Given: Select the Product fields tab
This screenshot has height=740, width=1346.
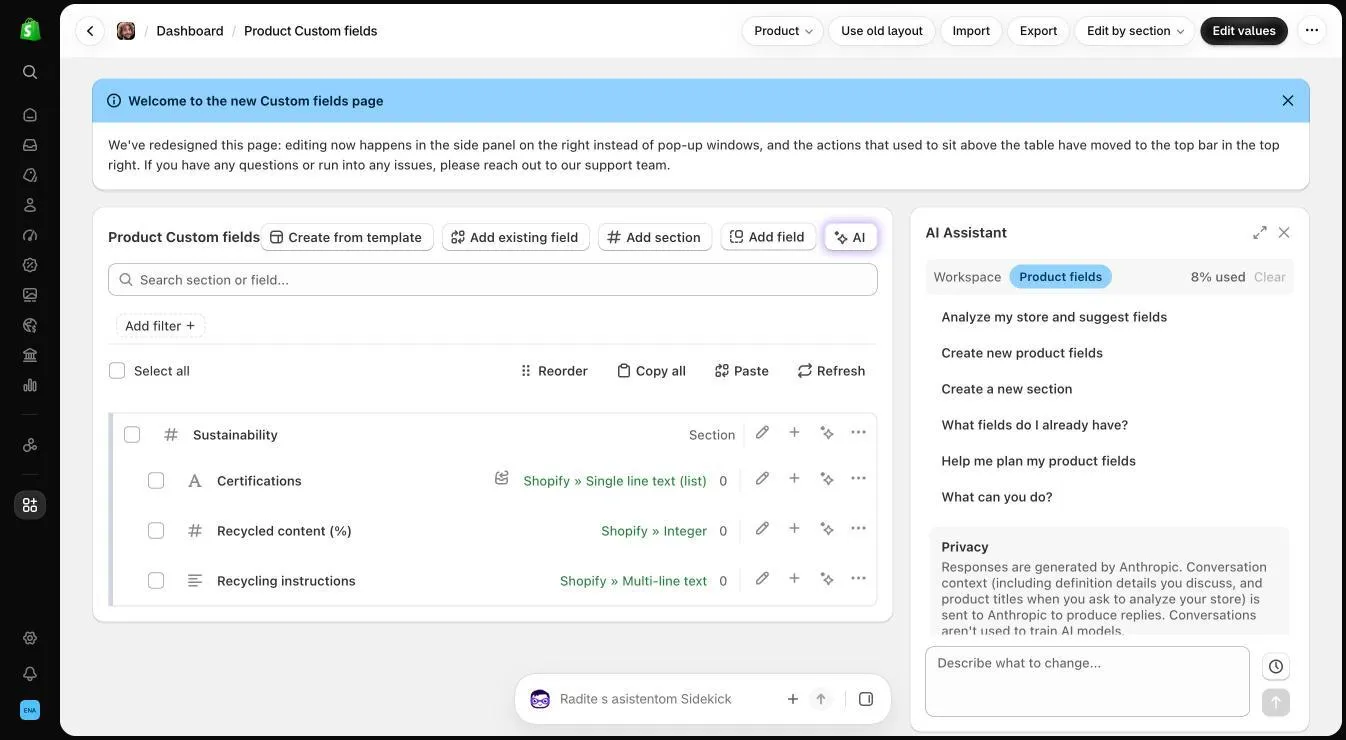Looking at the screenshot, I should [1060, 277].
